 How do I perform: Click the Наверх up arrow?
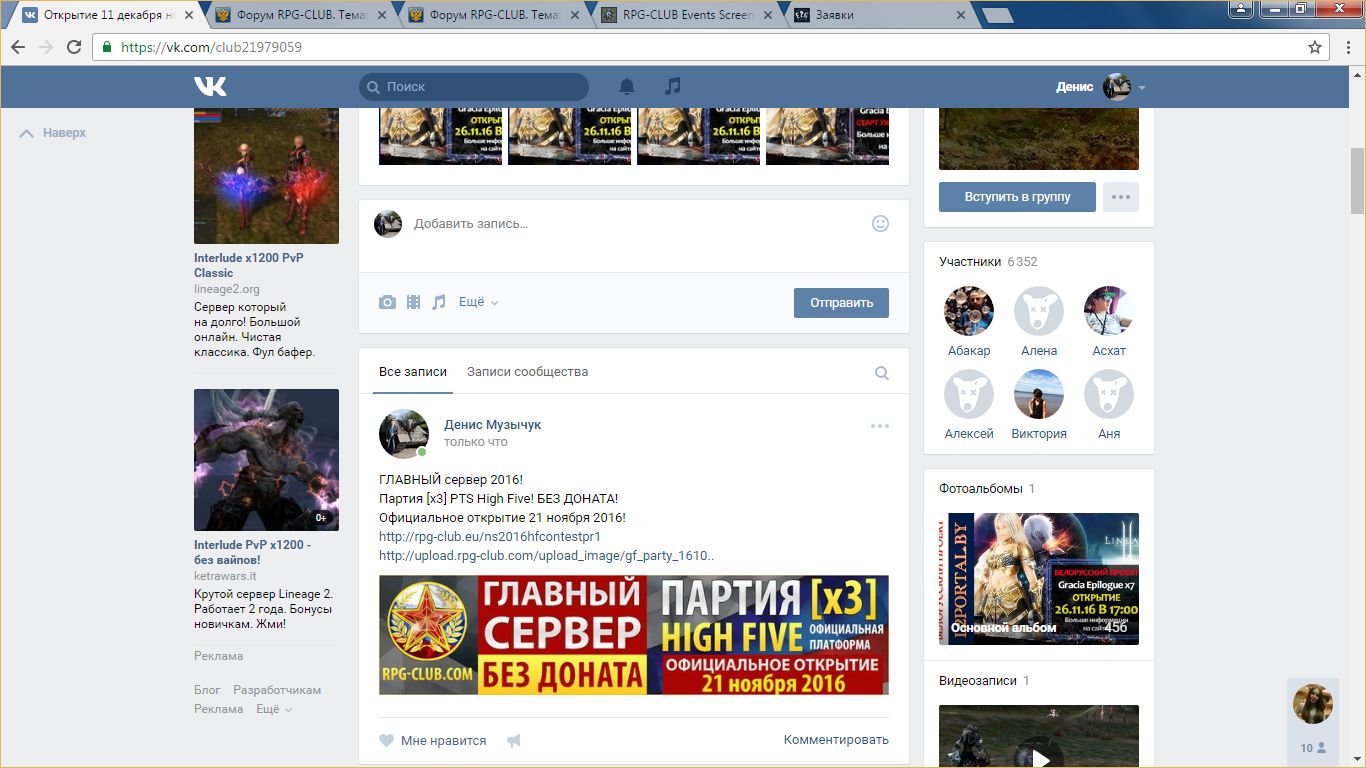[x=27, y=133]
